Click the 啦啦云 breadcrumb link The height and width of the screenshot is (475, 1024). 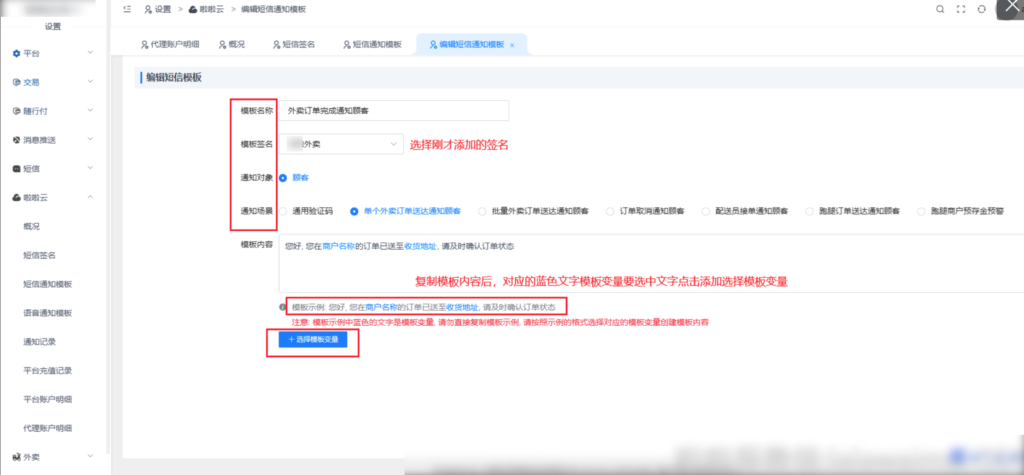(x=211, y=9)
